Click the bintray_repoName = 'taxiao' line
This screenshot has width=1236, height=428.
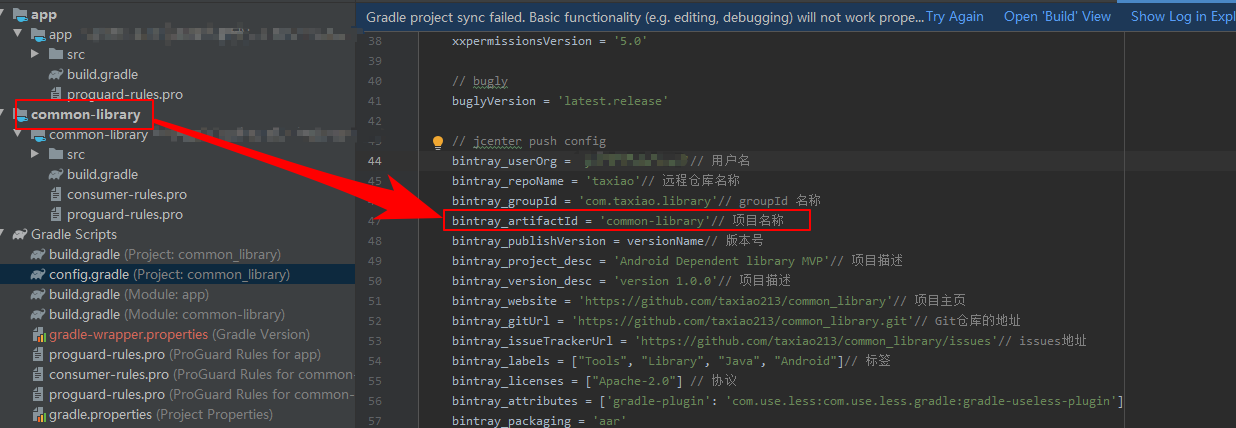coord(596,181)
